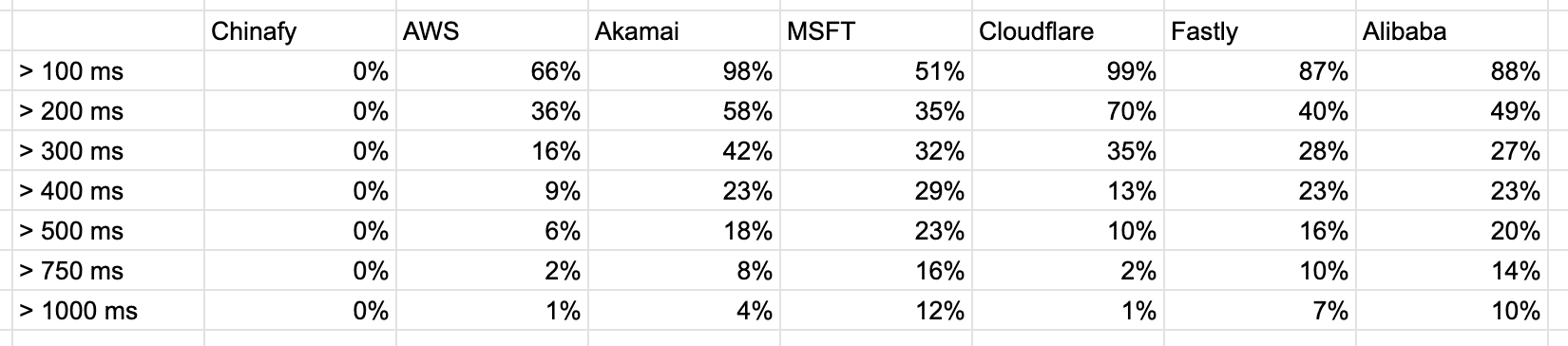Click the Alibaba header cell
The image size is (1568, 346).
click(x=1451, y=31)
